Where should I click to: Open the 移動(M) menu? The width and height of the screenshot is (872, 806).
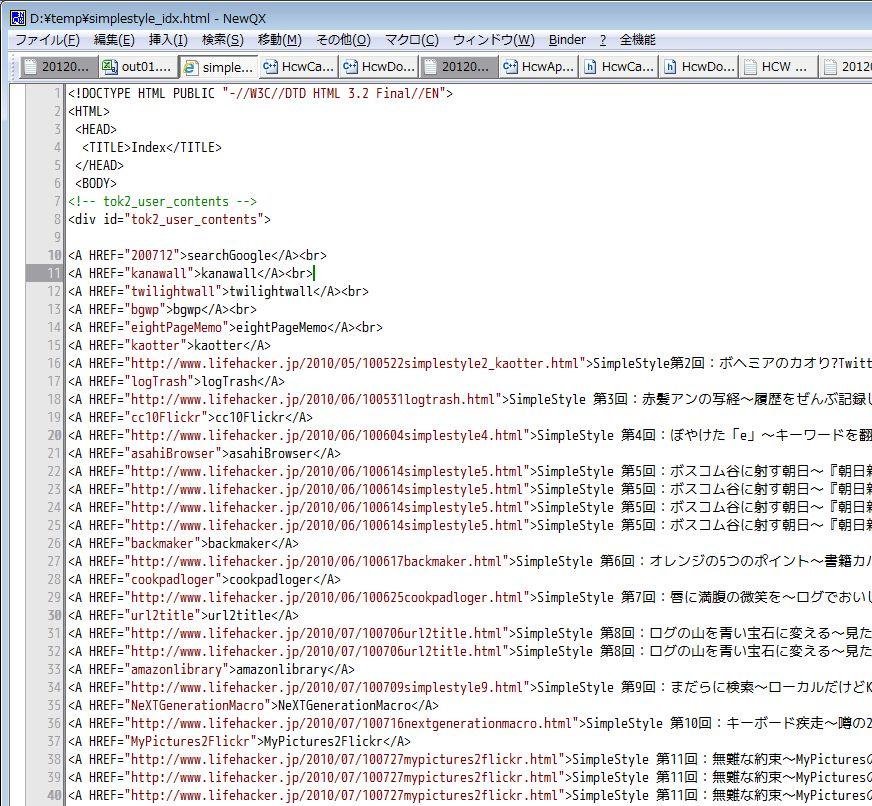point(279,40)
